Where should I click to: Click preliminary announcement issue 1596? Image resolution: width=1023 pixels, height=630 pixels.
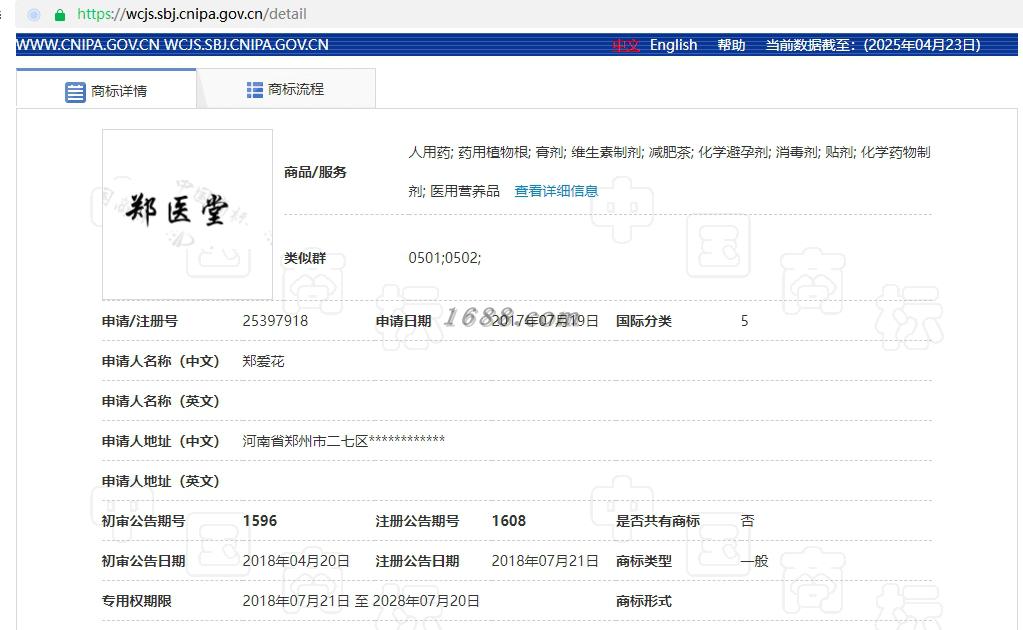(260, 521)
